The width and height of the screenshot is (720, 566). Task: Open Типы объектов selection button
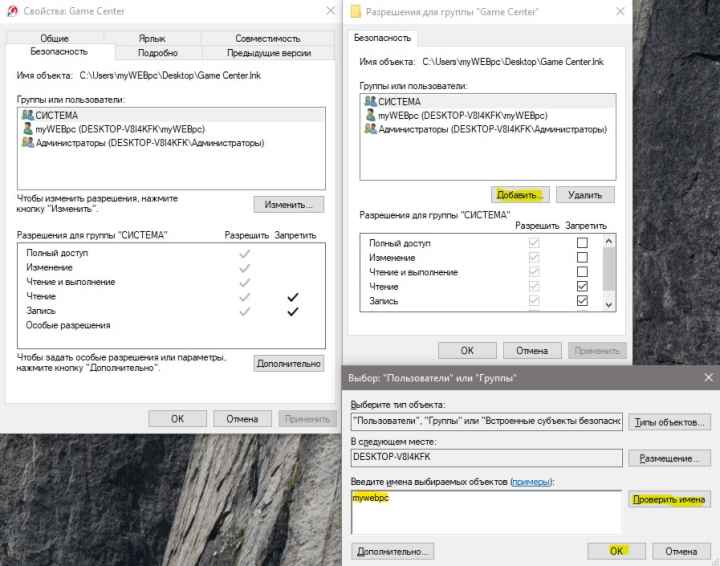669,422
